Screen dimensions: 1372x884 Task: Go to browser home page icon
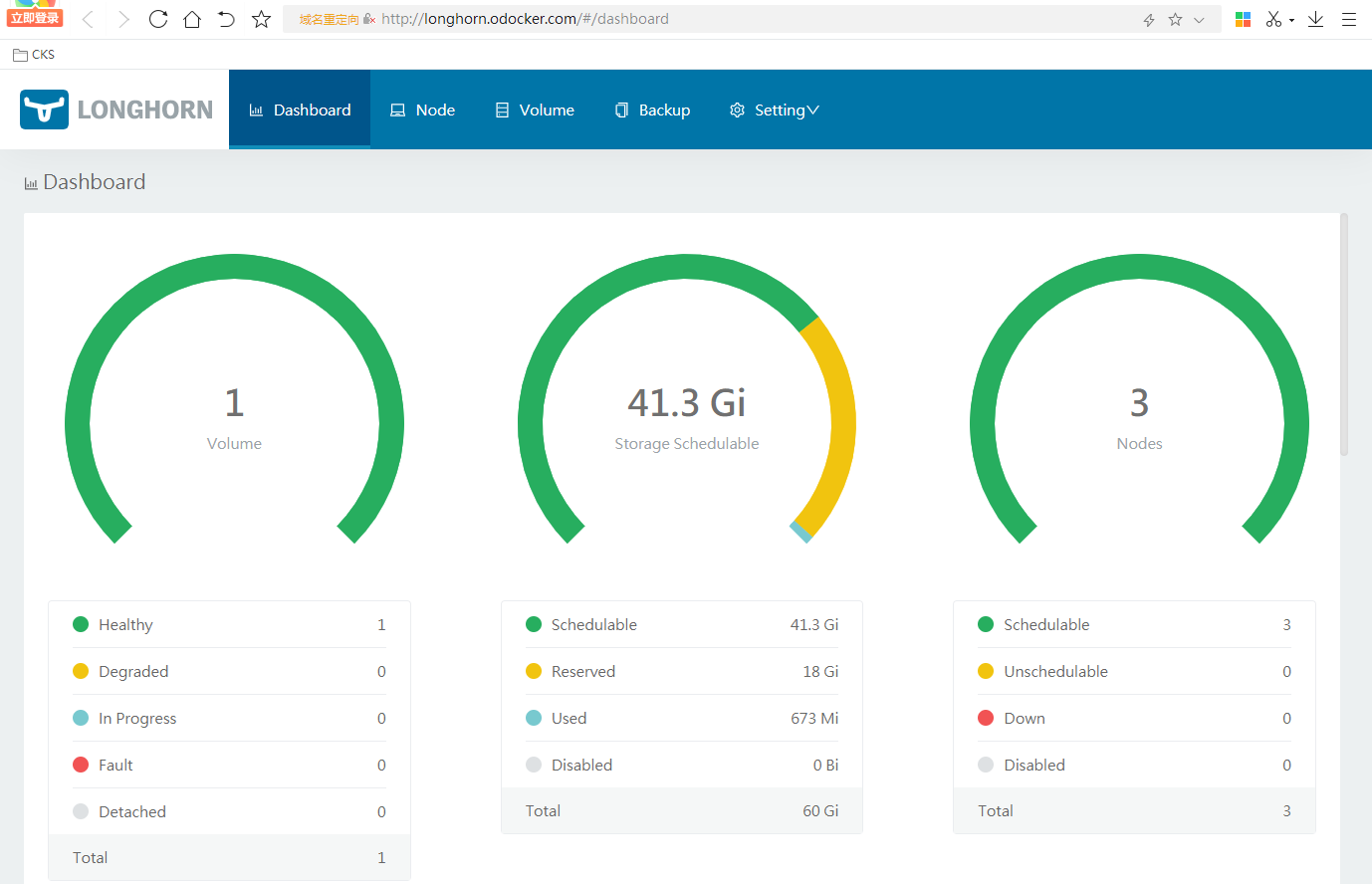tap(192, 19)
